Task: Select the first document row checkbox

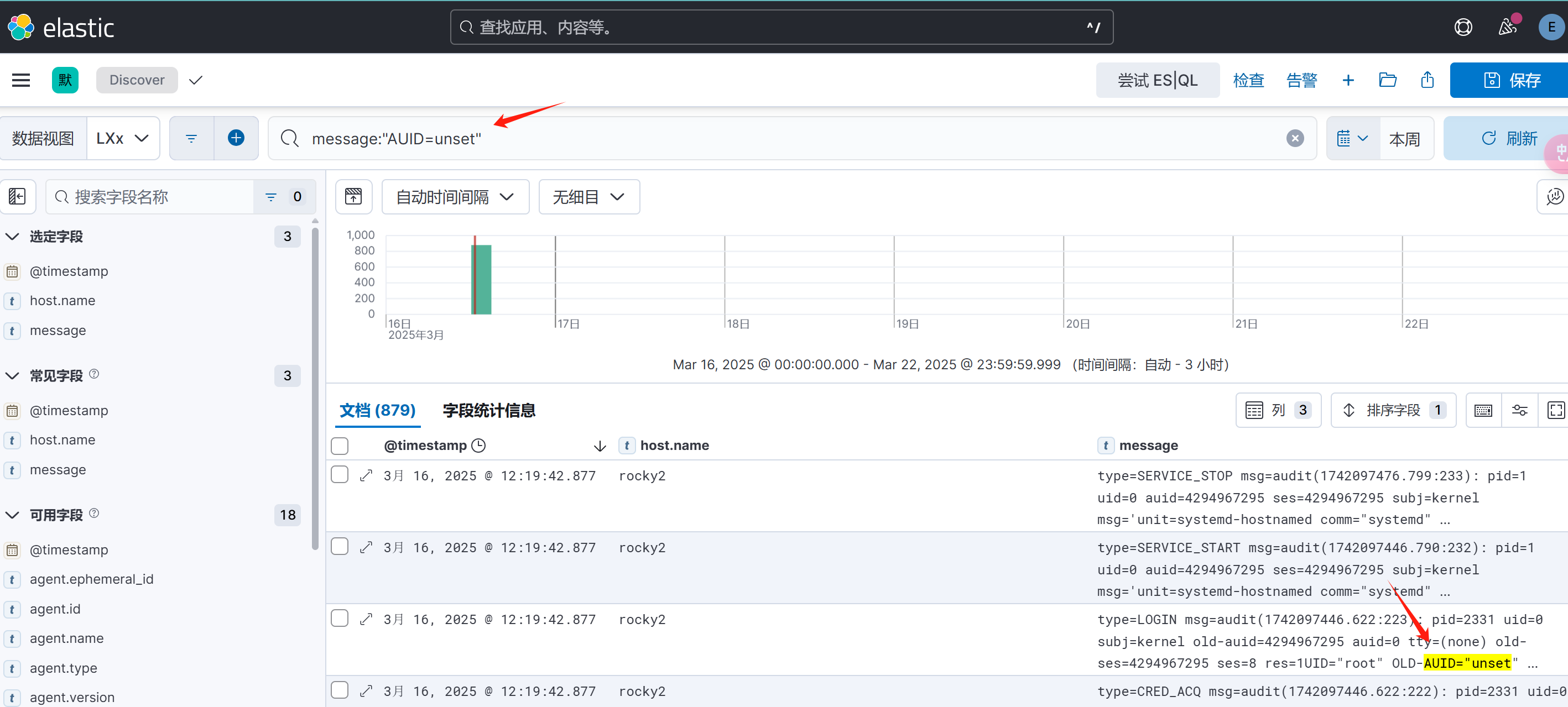Action: pos(340,475)
